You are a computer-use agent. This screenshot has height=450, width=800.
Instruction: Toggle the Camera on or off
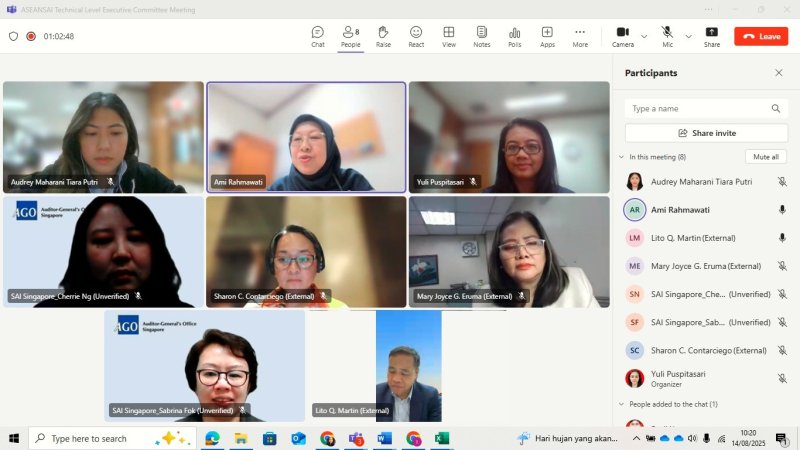(x=623, y=36)
